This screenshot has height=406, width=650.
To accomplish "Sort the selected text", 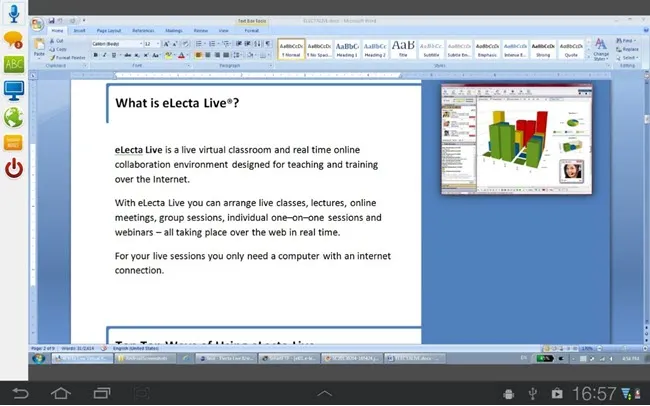I will (258, 44).
